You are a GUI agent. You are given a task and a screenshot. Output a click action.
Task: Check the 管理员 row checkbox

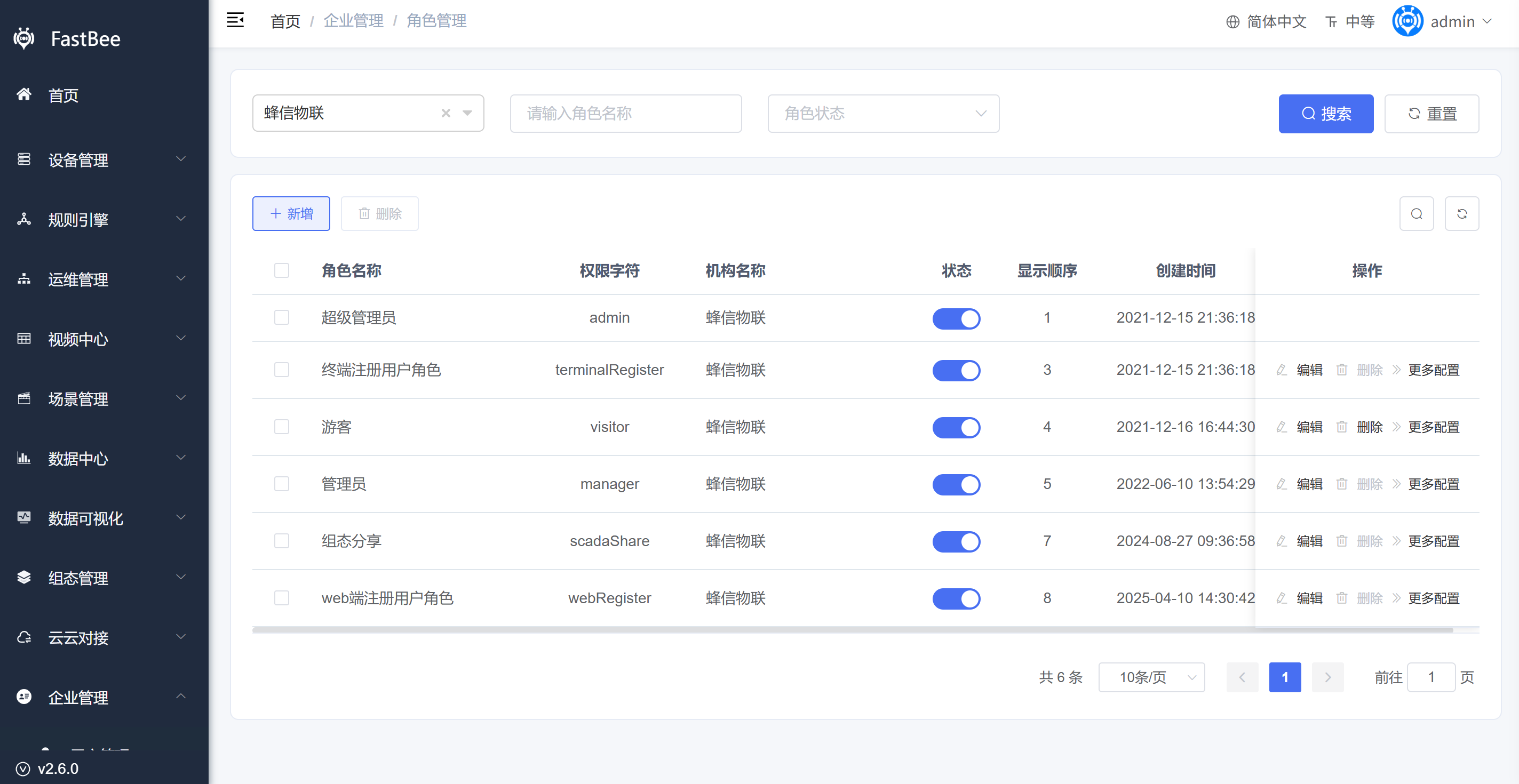tap(282, 484)
